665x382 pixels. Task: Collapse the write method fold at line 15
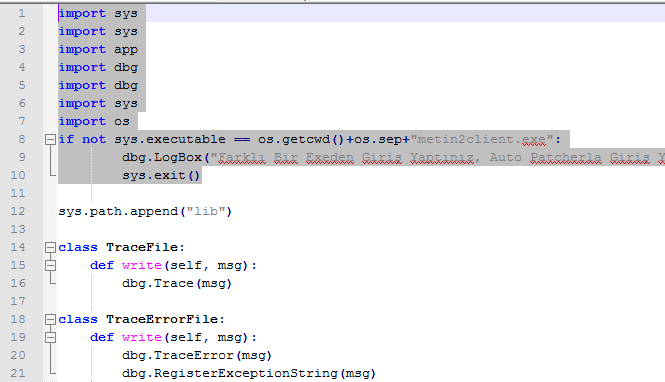point(50,265)
